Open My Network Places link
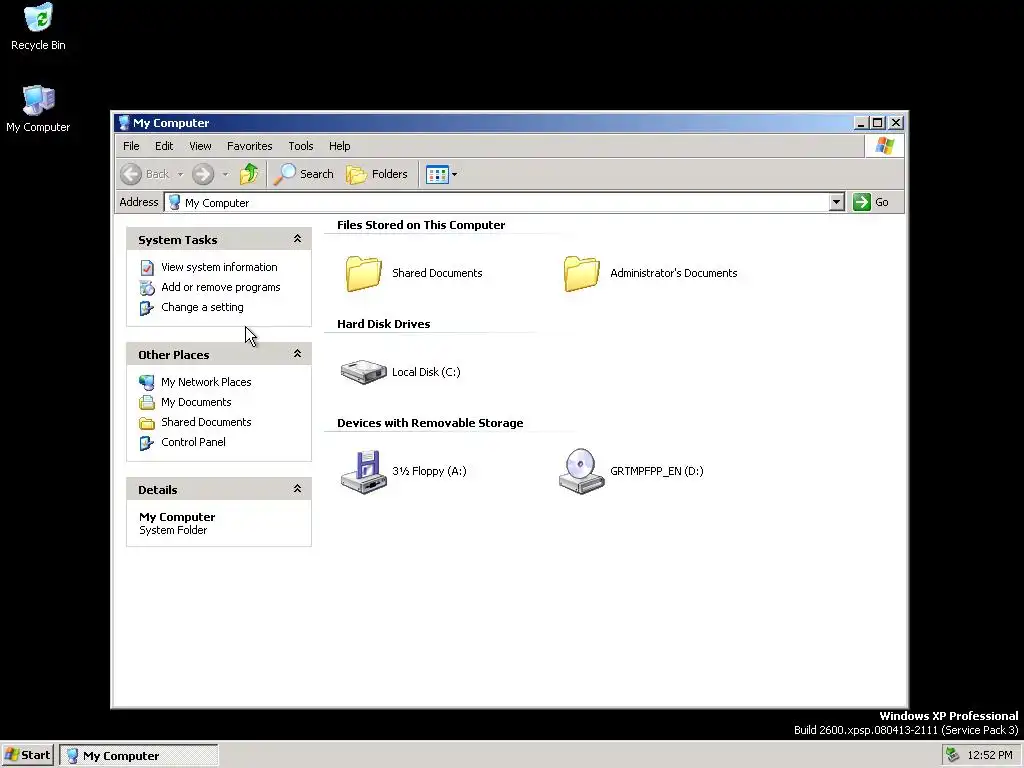This screenshot has width=1024, height=768. tap(206, 382)
